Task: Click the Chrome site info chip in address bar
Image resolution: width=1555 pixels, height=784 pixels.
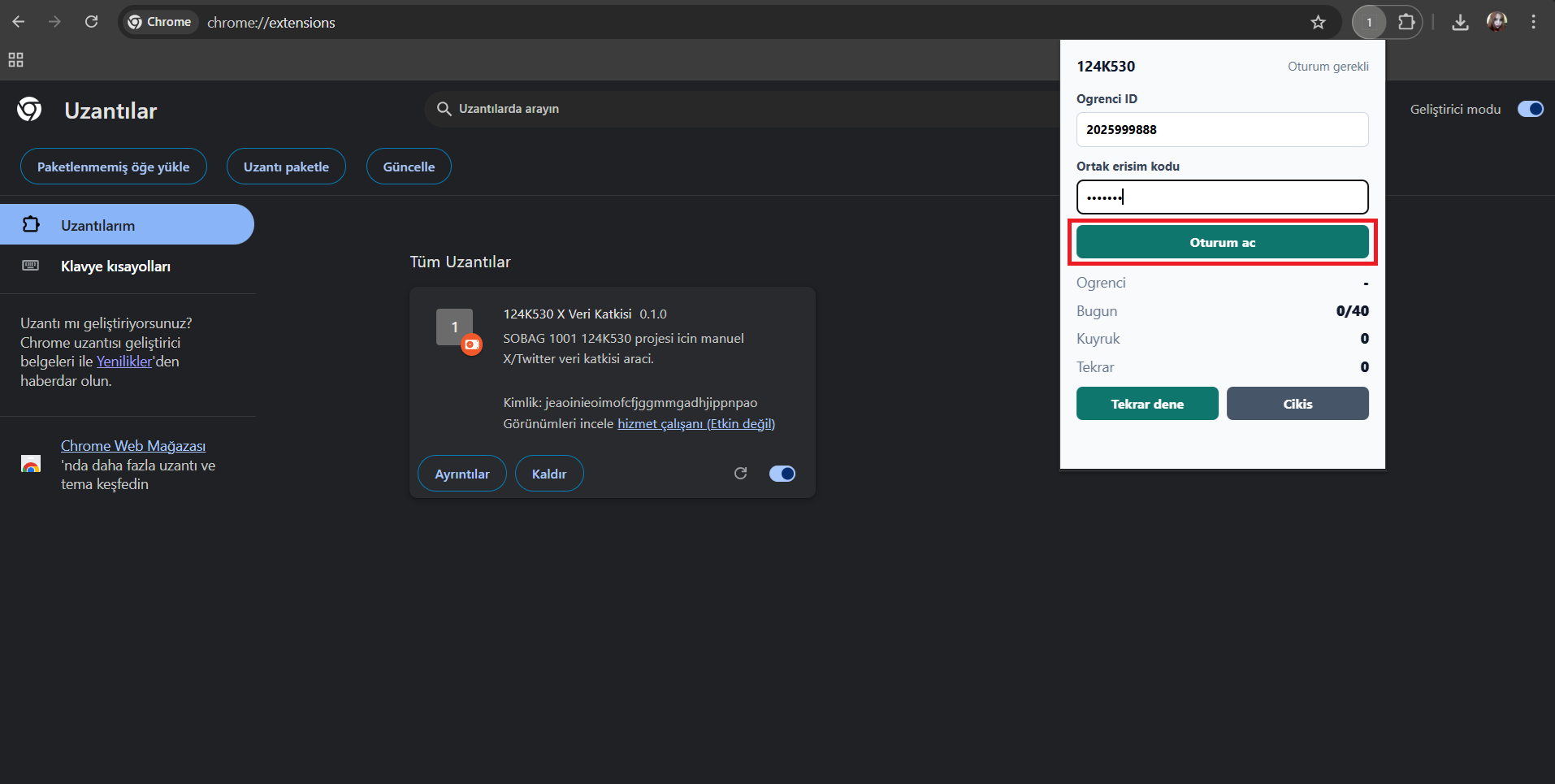Action: pyautogui.click(x=161, y=22)
